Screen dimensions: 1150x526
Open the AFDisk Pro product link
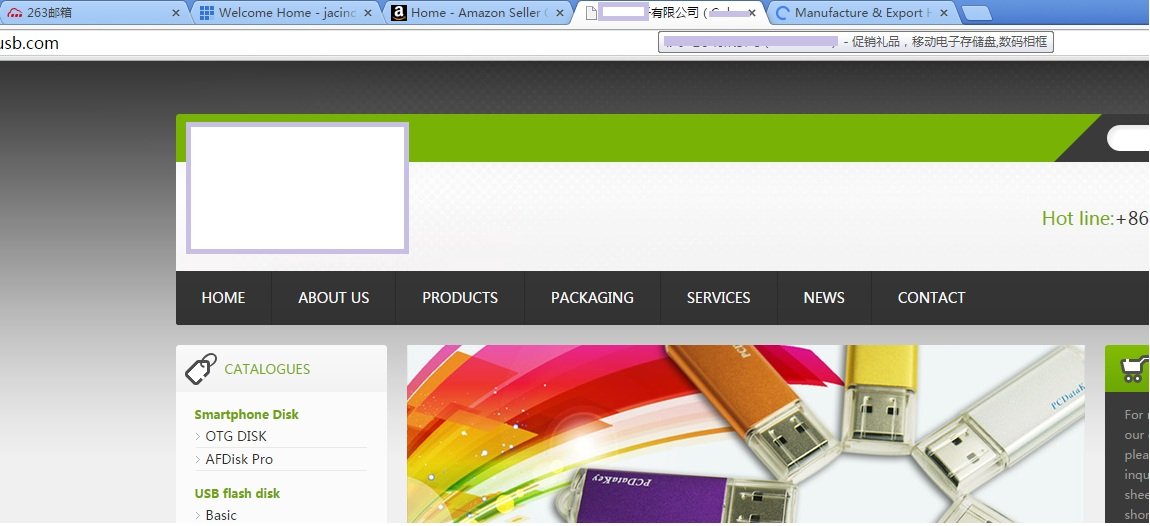[239, 459]
